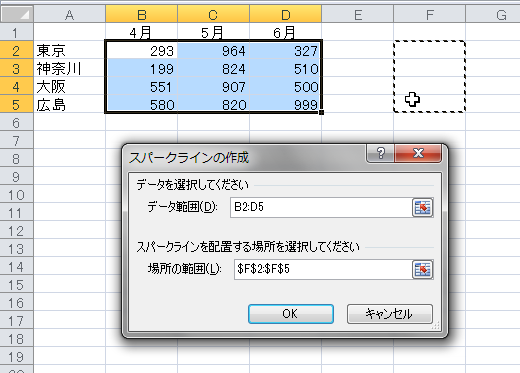Screen dimensions: 520x373
Task: Click cell with value 964
Action: click(213, 51)
